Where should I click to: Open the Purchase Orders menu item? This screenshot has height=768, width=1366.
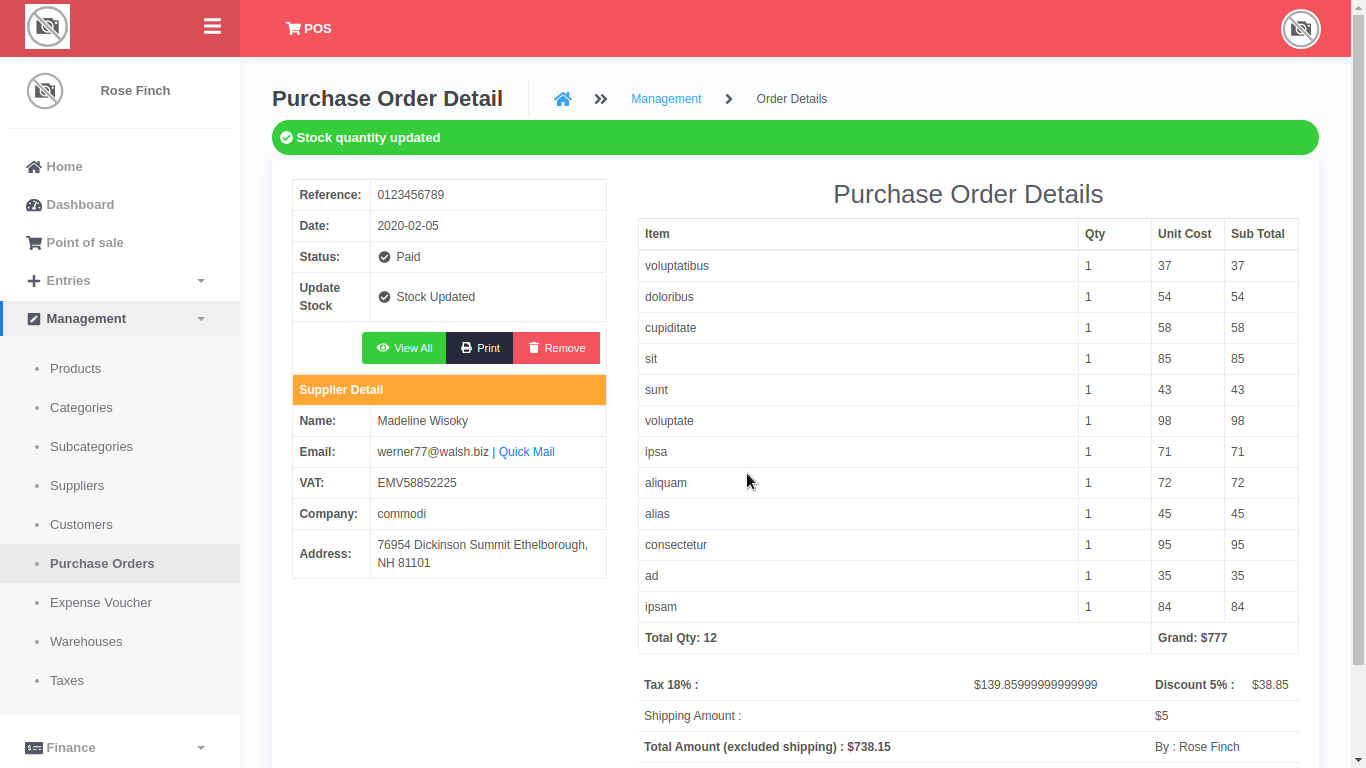pyautogui.click(x=102, y=563)
